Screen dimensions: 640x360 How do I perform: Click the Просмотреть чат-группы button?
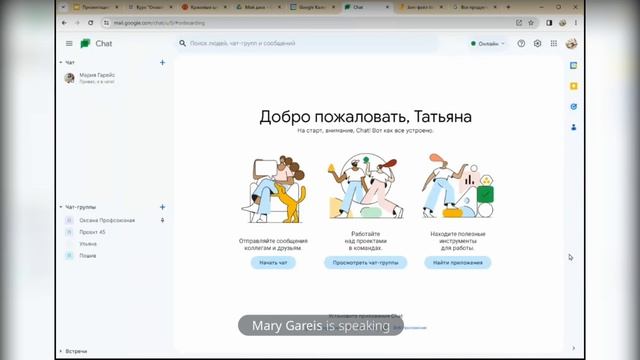365,262
